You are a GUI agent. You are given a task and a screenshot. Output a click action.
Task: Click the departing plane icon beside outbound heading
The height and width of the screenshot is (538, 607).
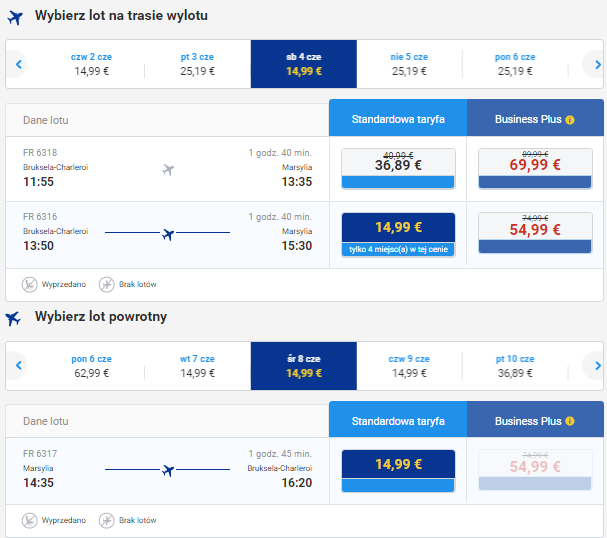point(13,17)
